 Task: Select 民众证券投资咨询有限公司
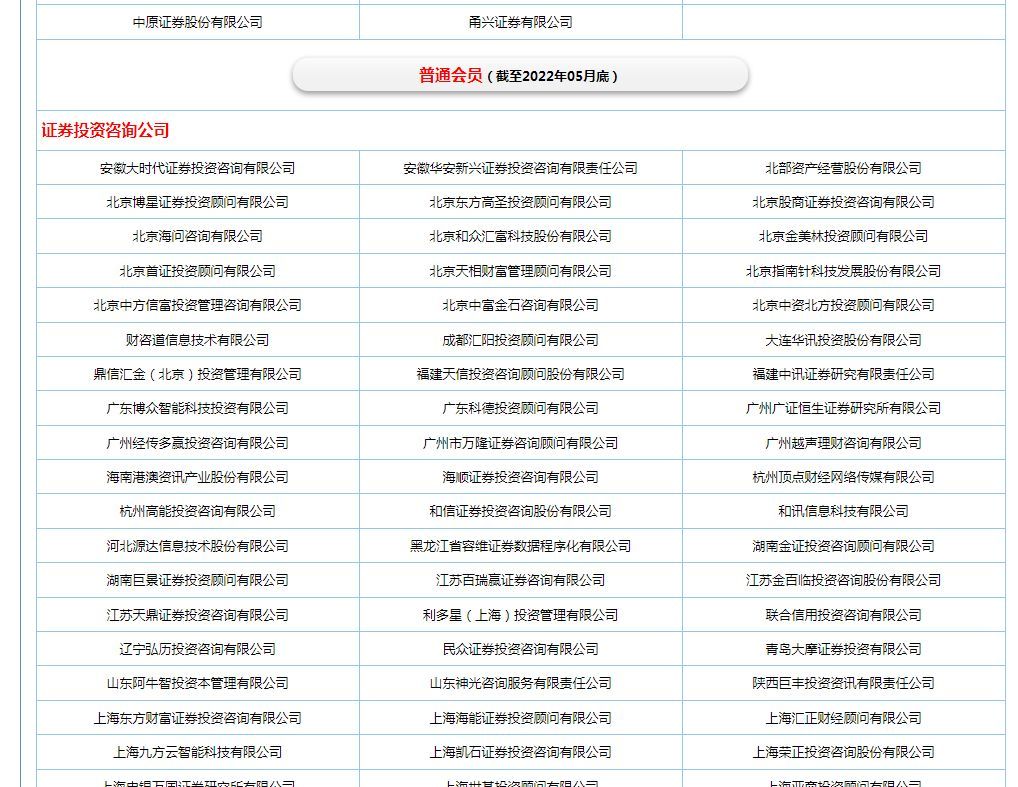tap(521, 649)
